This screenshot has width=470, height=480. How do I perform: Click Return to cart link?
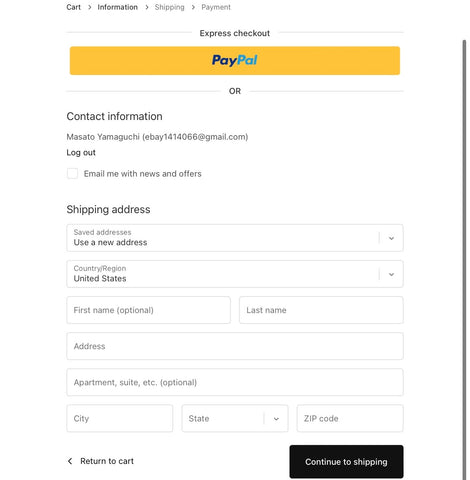107,461
